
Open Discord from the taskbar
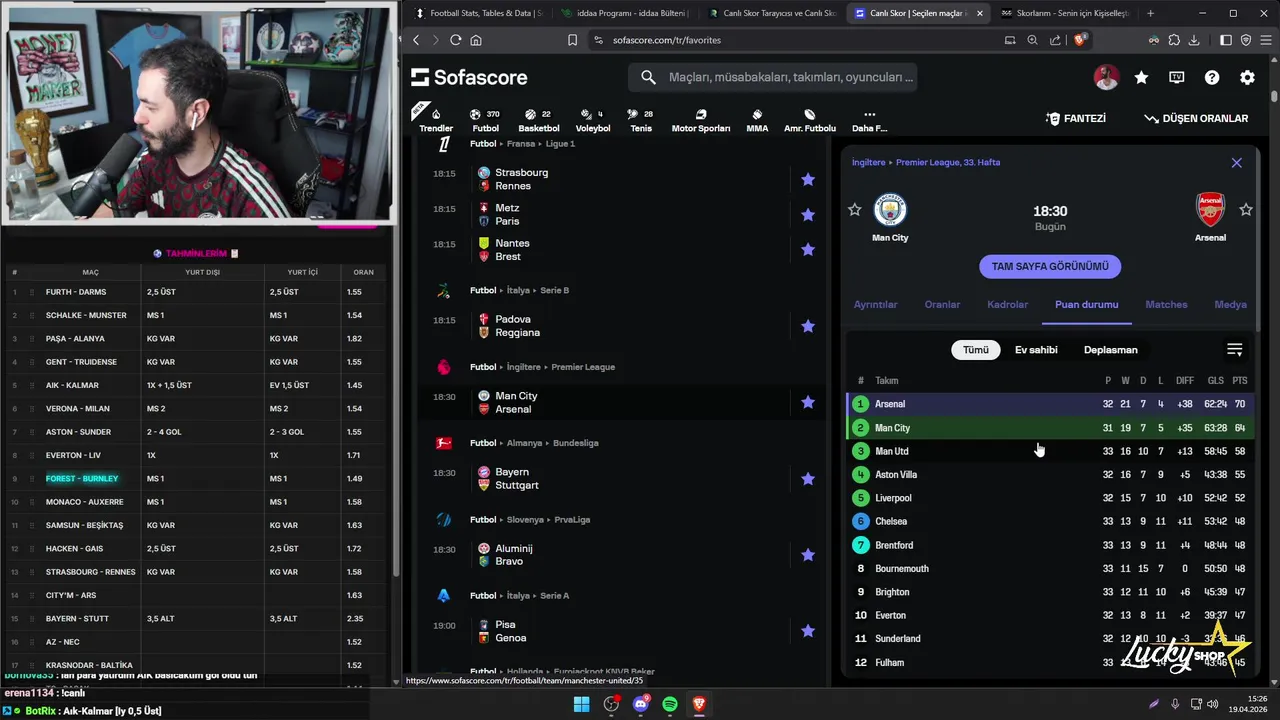641,704
